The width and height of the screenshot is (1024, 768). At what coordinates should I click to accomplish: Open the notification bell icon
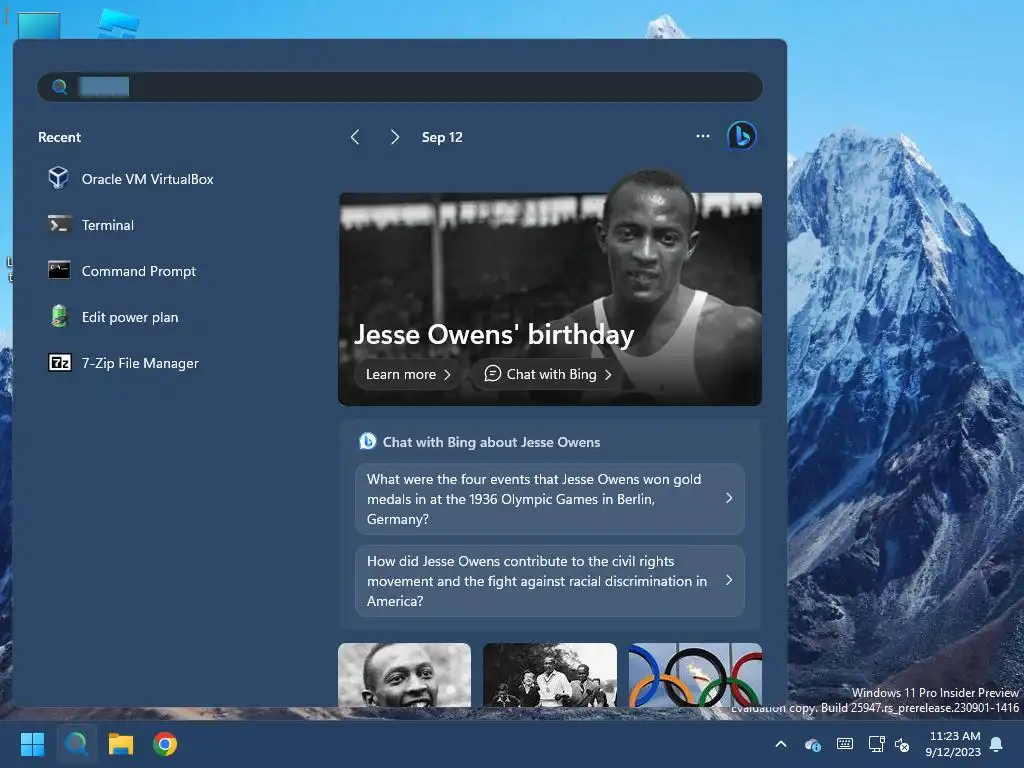click(997, 744)
